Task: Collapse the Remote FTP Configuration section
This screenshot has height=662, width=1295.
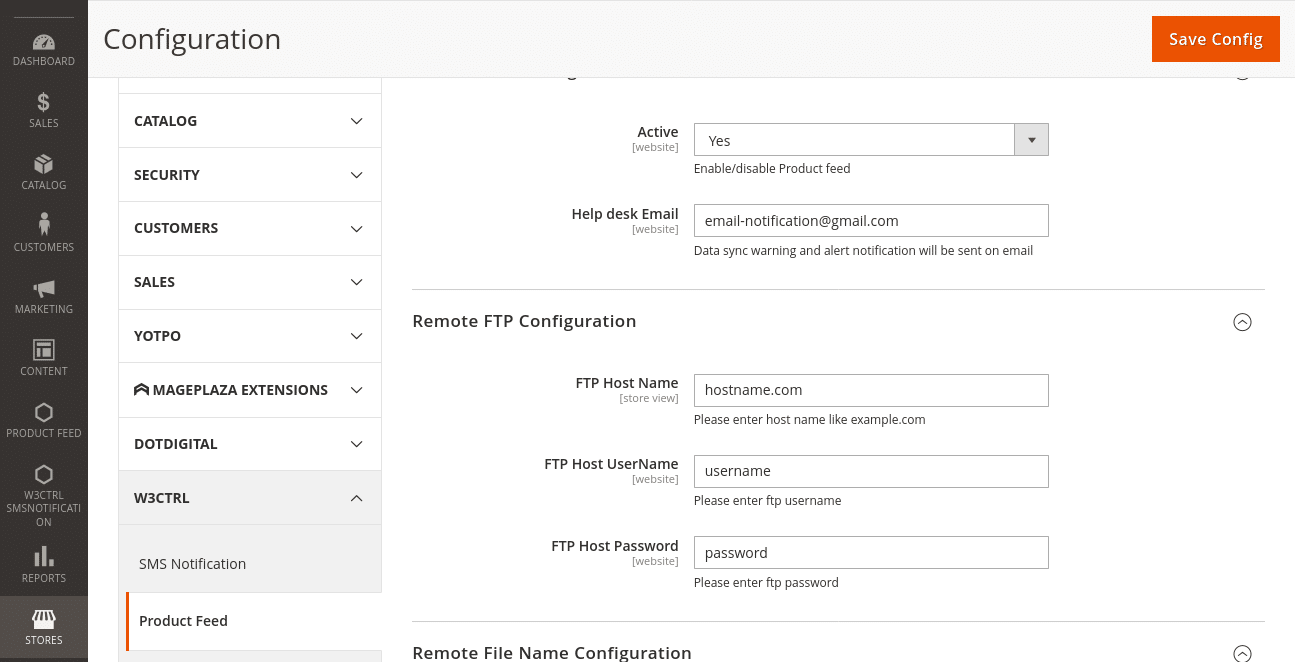Action: (1242, 322)
